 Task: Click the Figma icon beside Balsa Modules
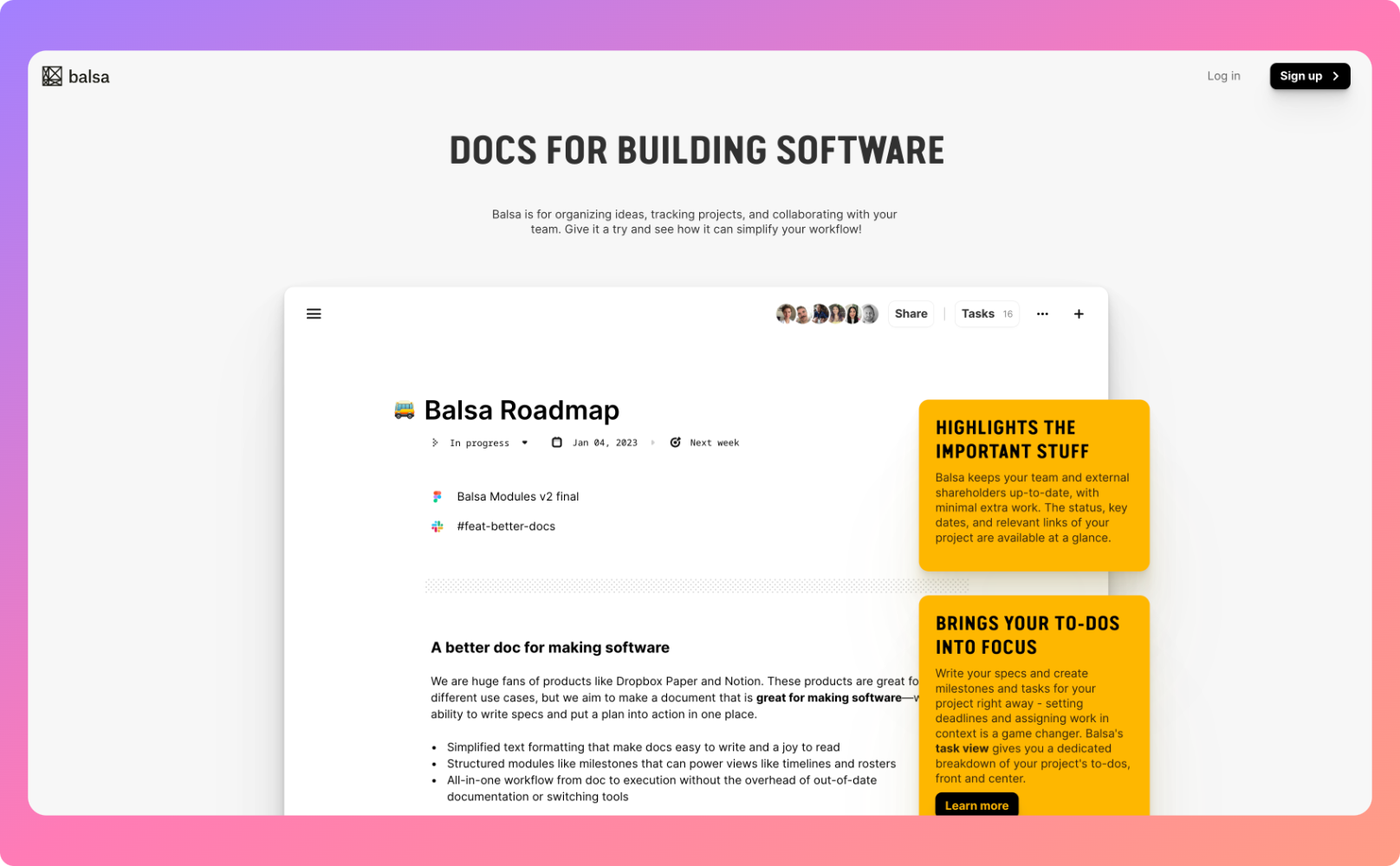(x=437, y=496)
